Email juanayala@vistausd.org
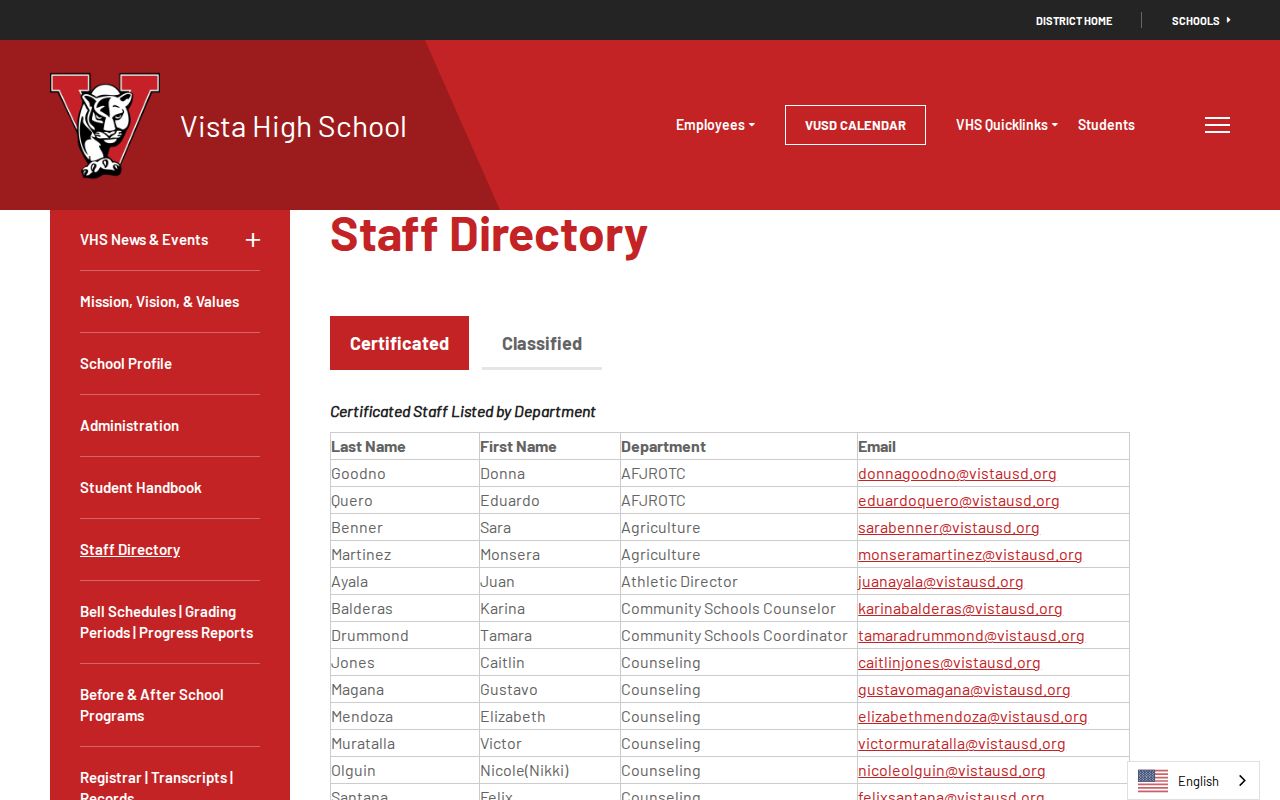 pos(940,582)
